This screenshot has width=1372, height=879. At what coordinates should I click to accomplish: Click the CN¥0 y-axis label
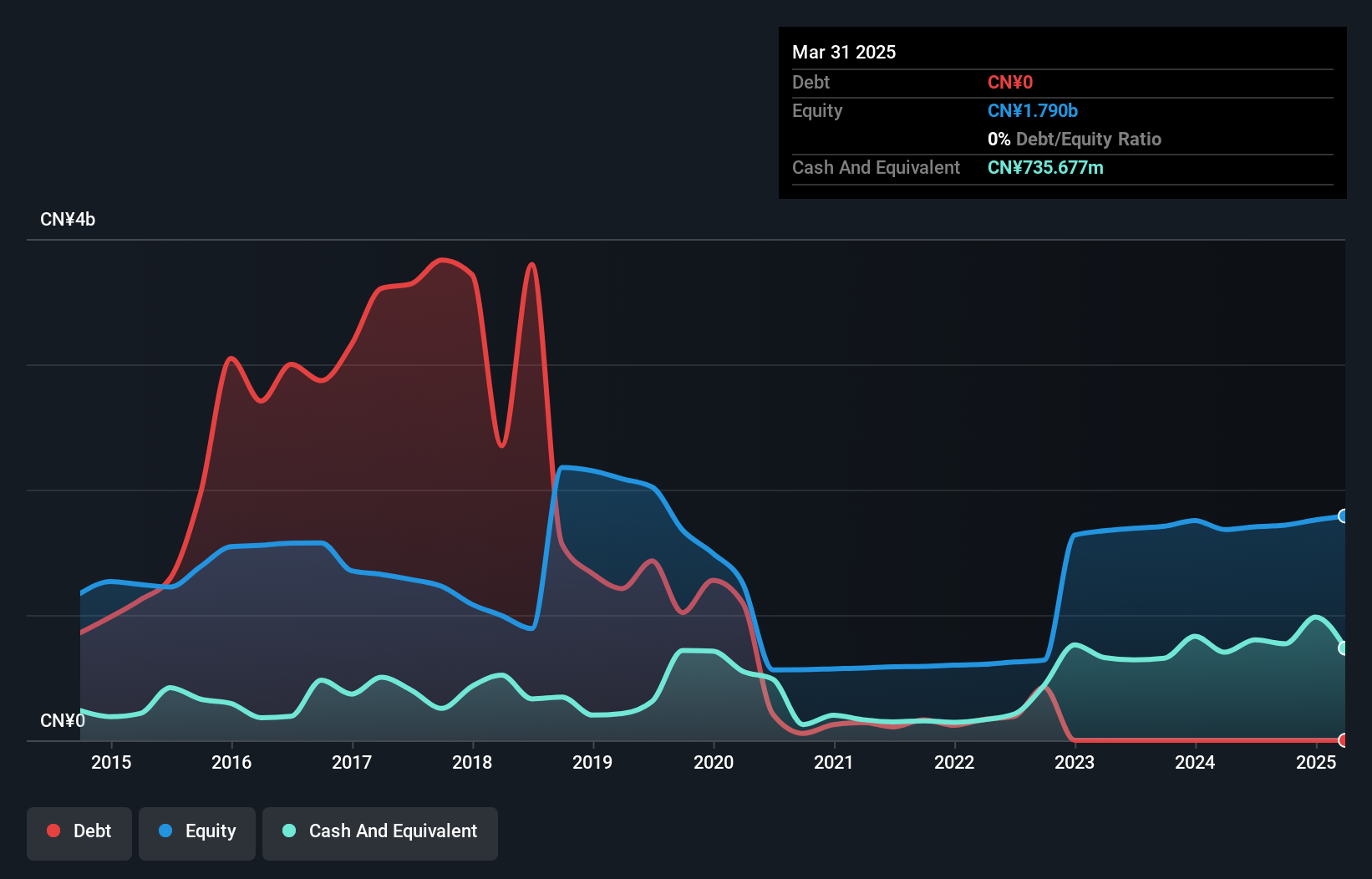(63, 720)
